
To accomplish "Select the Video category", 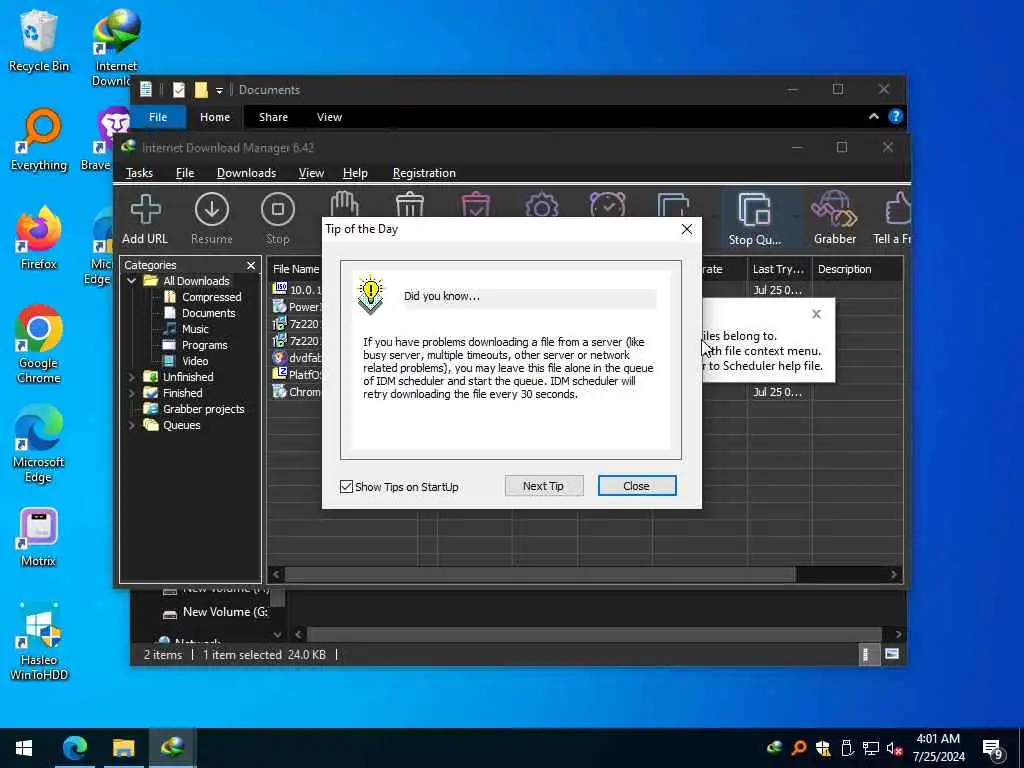I will click(195, 361).
